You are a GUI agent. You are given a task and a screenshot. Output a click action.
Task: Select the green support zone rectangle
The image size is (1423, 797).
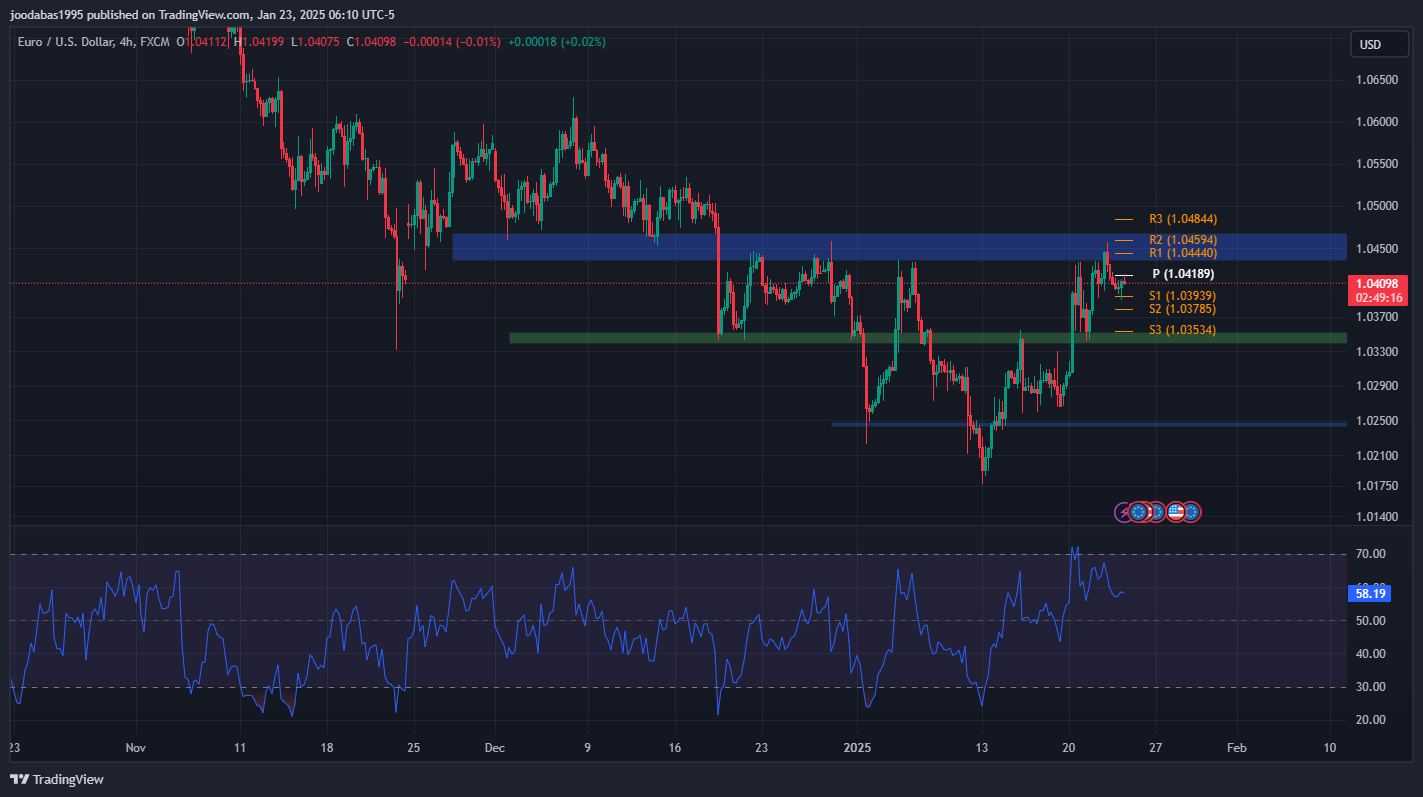tap(700, 338)
